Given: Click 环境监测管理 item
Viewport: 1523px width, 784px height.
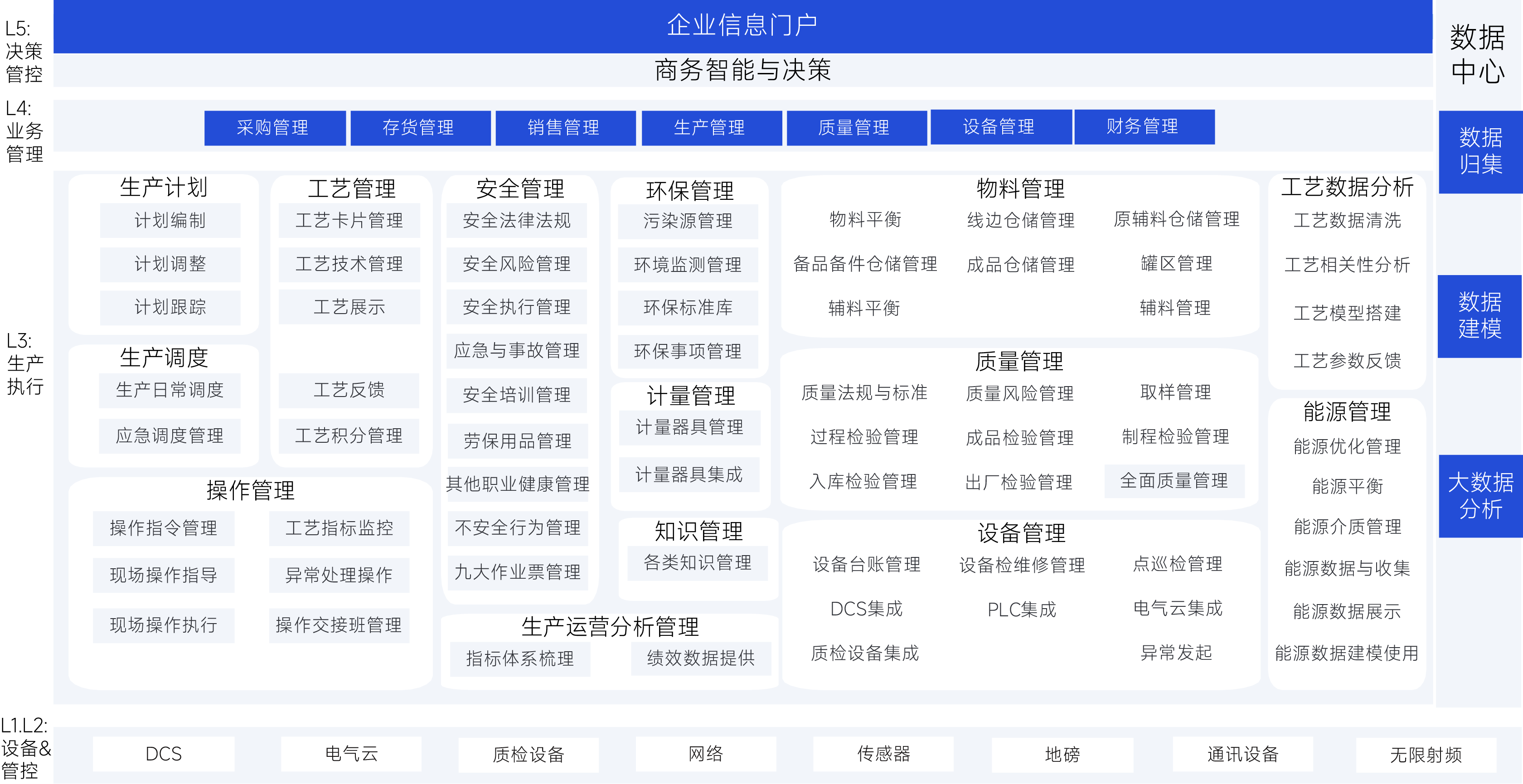Looking at the screenshot, I should tap(688, 265).
